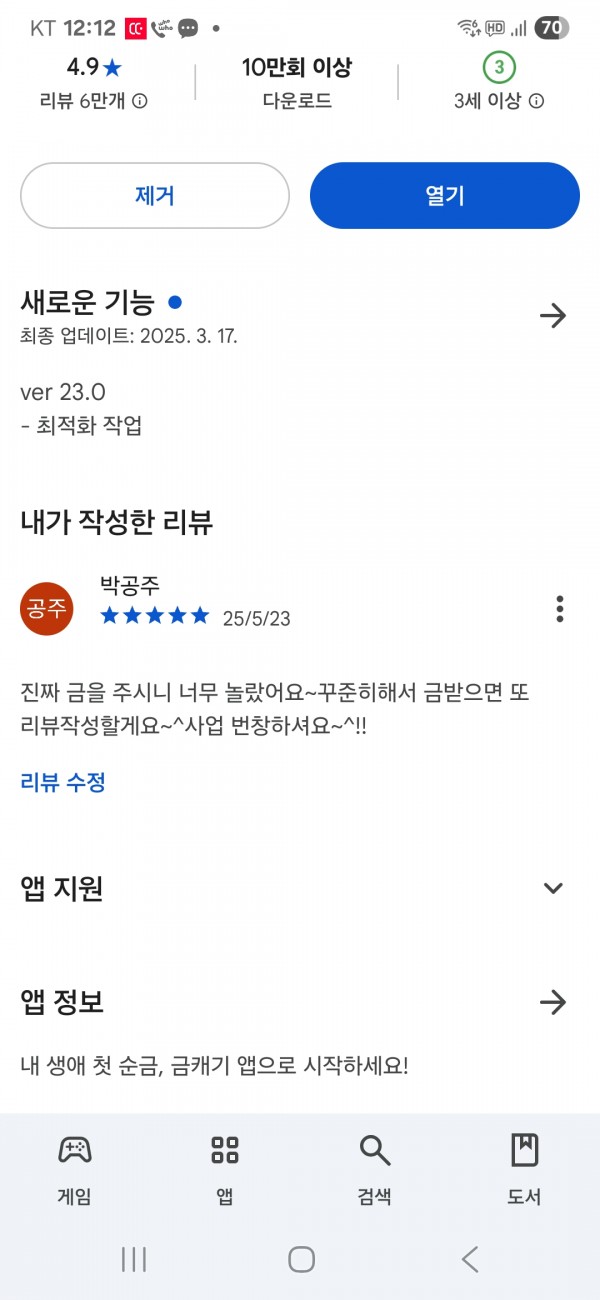This screenshot has width=600, height=1300.
Task: Tap the 4.9 star rating summary
Action: (x=94, y=68)
